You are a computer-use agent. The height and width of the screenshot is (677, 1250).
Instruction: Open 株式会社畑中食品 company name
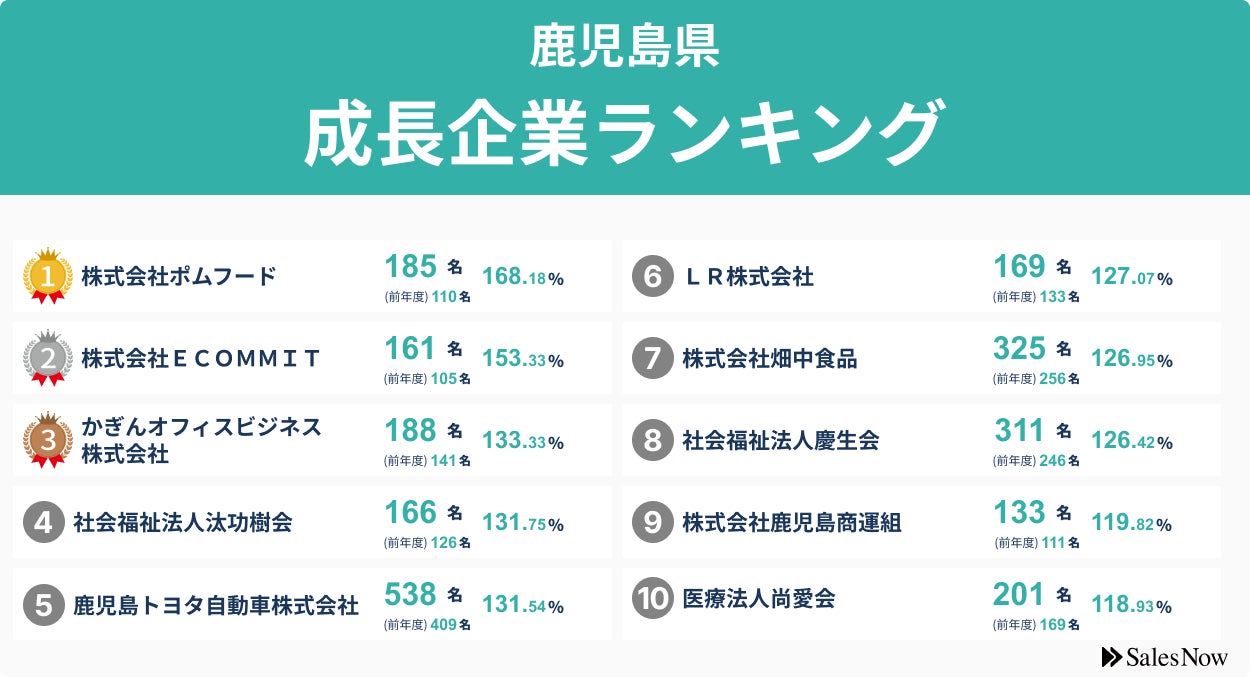(770, 359)
